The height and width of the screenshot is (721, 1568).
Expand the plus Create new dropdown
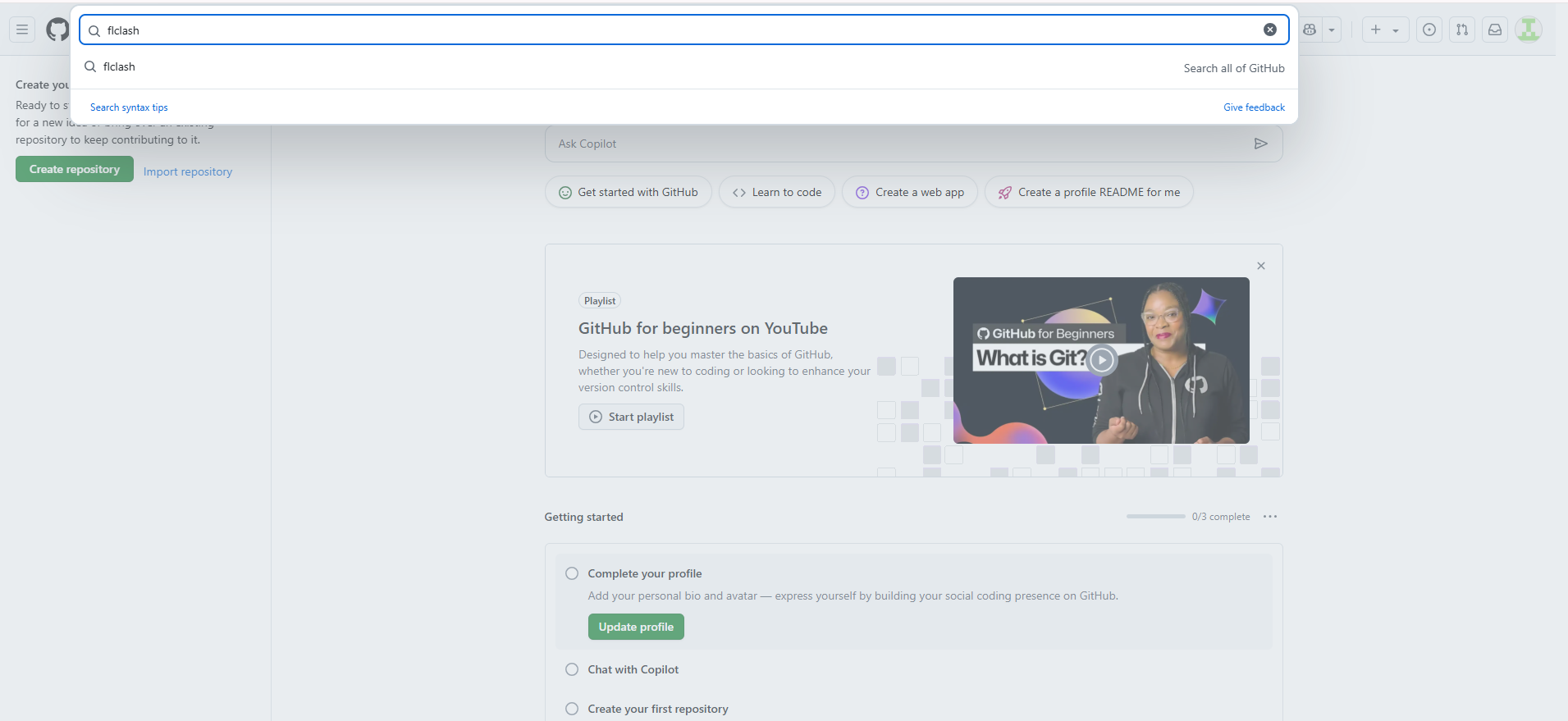point(1384,30)
